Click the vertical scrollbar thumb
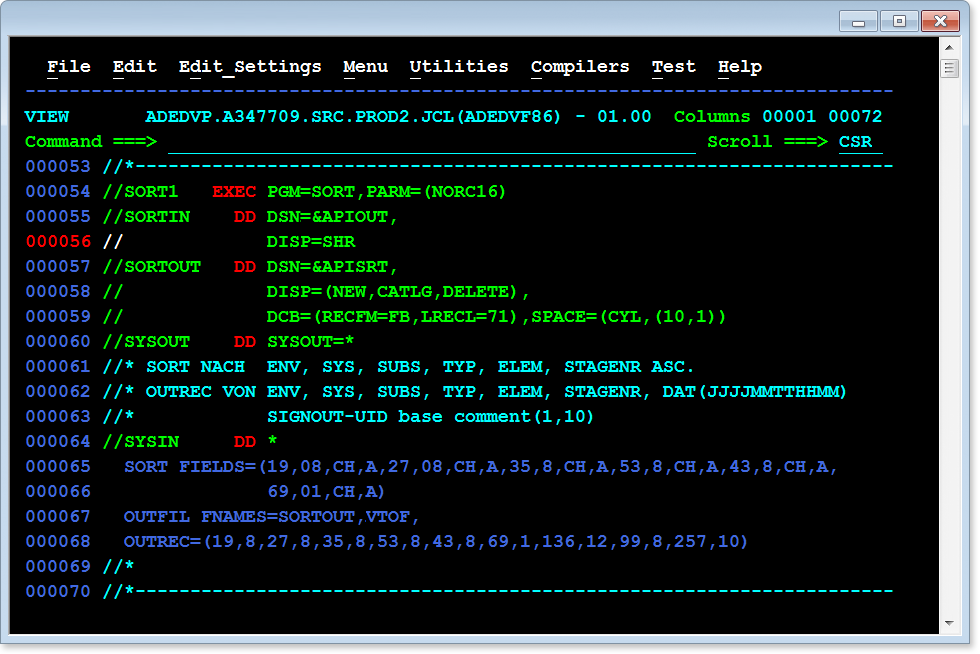 (x=949, y=68)
